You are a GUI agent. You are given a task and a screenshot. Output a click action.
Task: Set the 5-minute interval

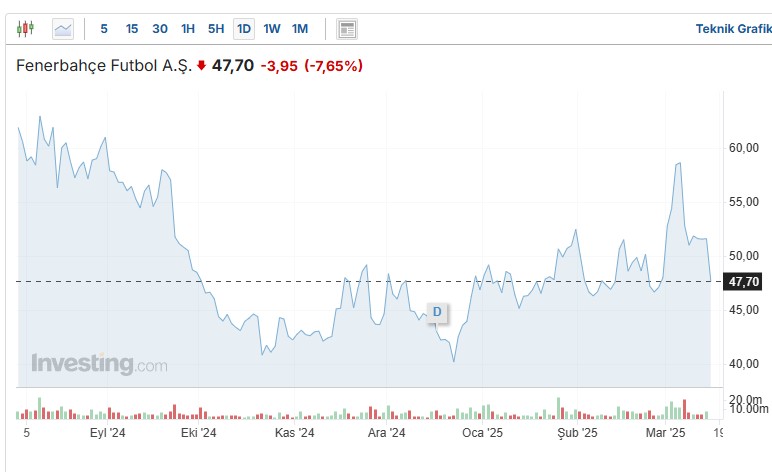click(104, 29)
